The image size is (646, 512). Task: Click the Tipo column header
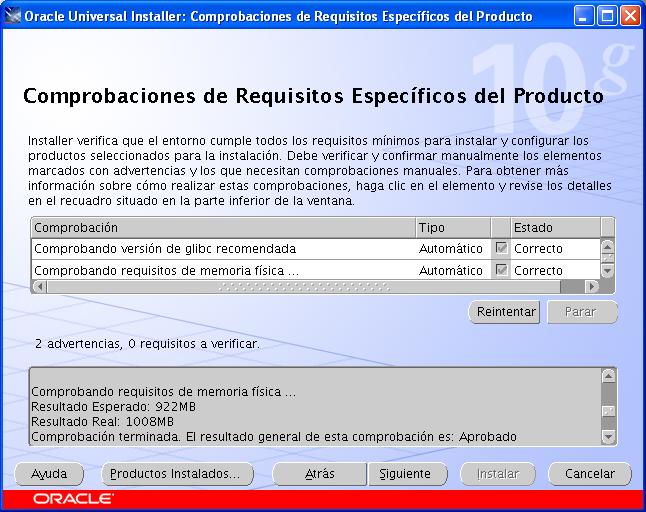pyautogui.click(x=453, y=228)
